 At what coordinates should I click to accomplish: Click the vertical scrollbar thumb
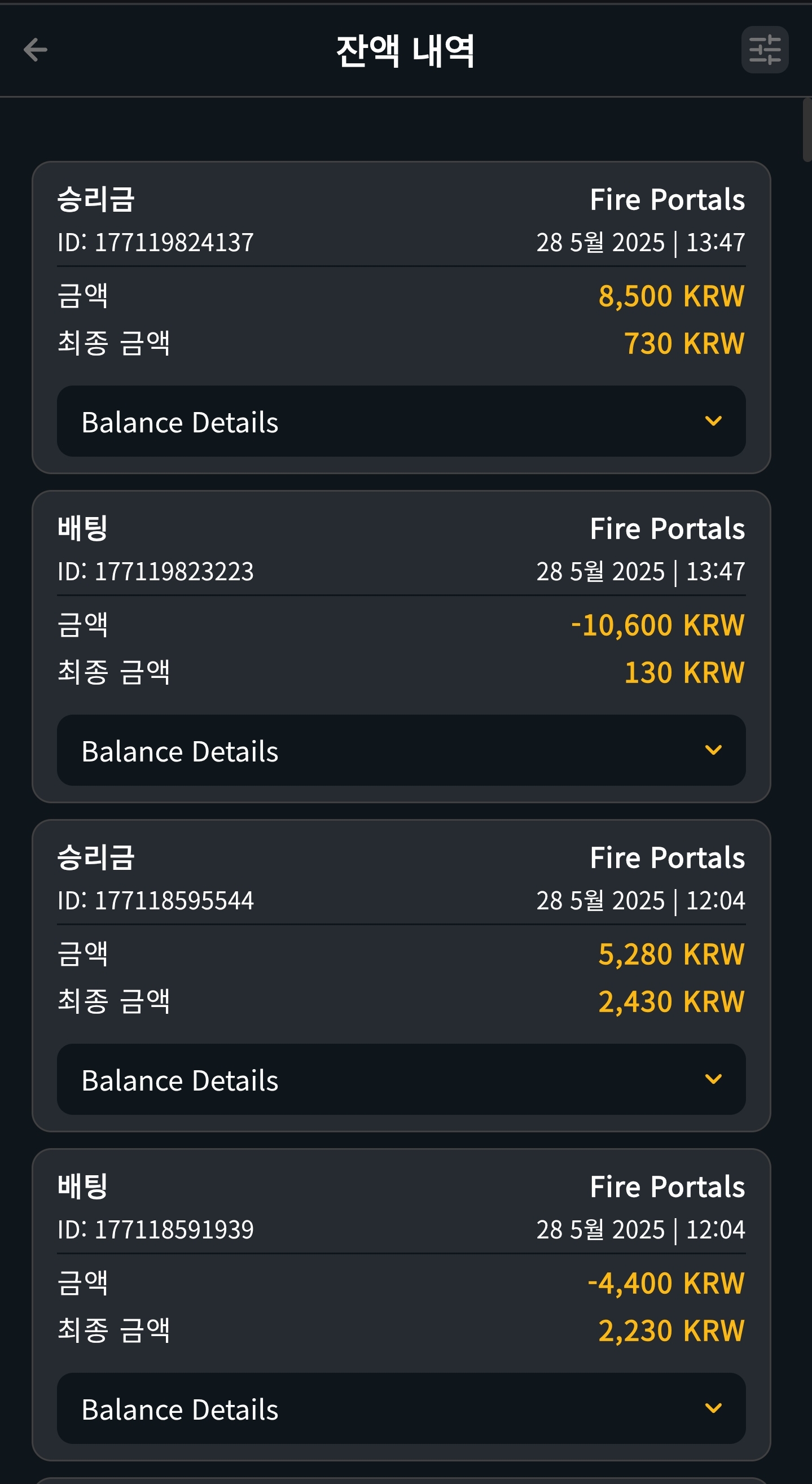pyautogui.click(x=807, y=130)
